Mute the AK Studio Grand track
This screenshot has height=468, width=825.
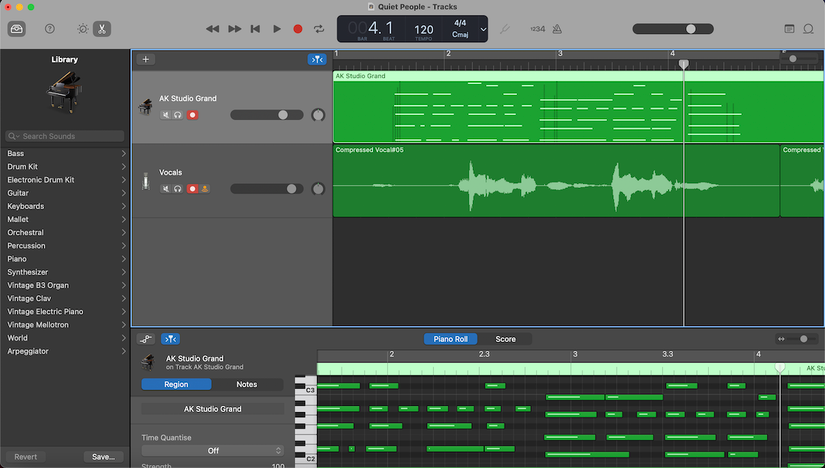pos(165,115)
